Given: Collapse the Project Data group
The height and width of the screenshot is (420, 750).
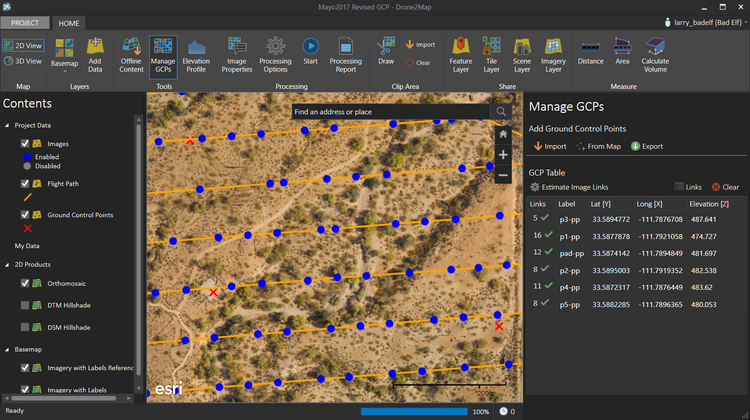Looking at the screenshot, I should pyautogui.click(x=7, y=125).
